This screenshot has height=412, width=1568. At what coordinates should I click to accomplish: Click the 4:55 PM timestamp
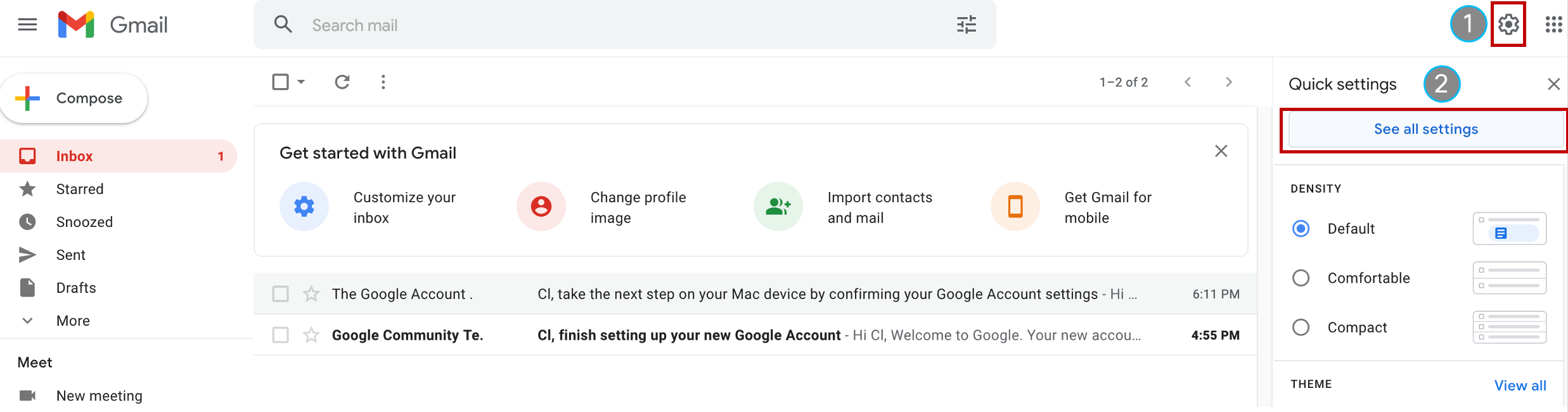click(x=1216, y=335)
